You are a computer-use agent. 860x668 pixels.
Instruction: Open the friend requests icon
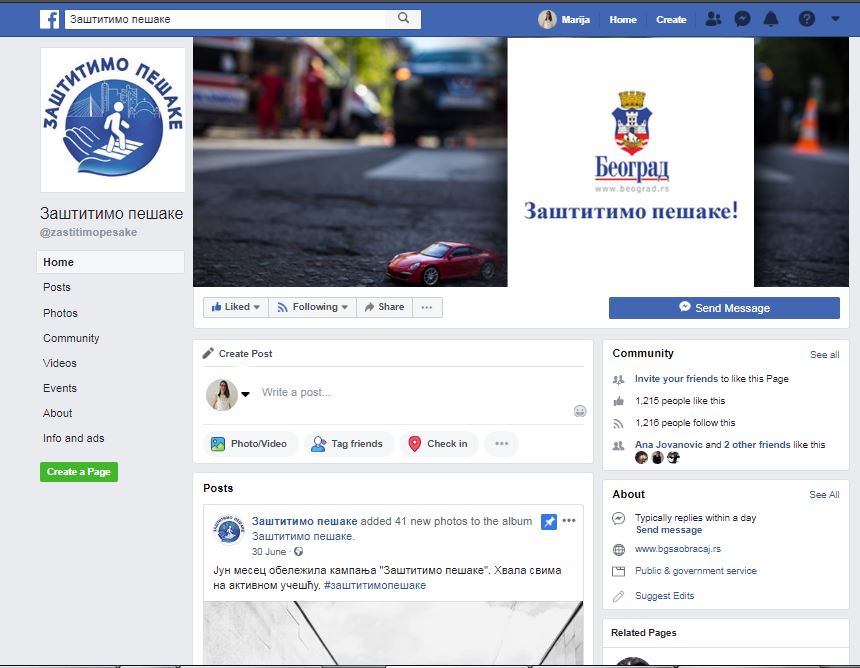coord(712,19)
